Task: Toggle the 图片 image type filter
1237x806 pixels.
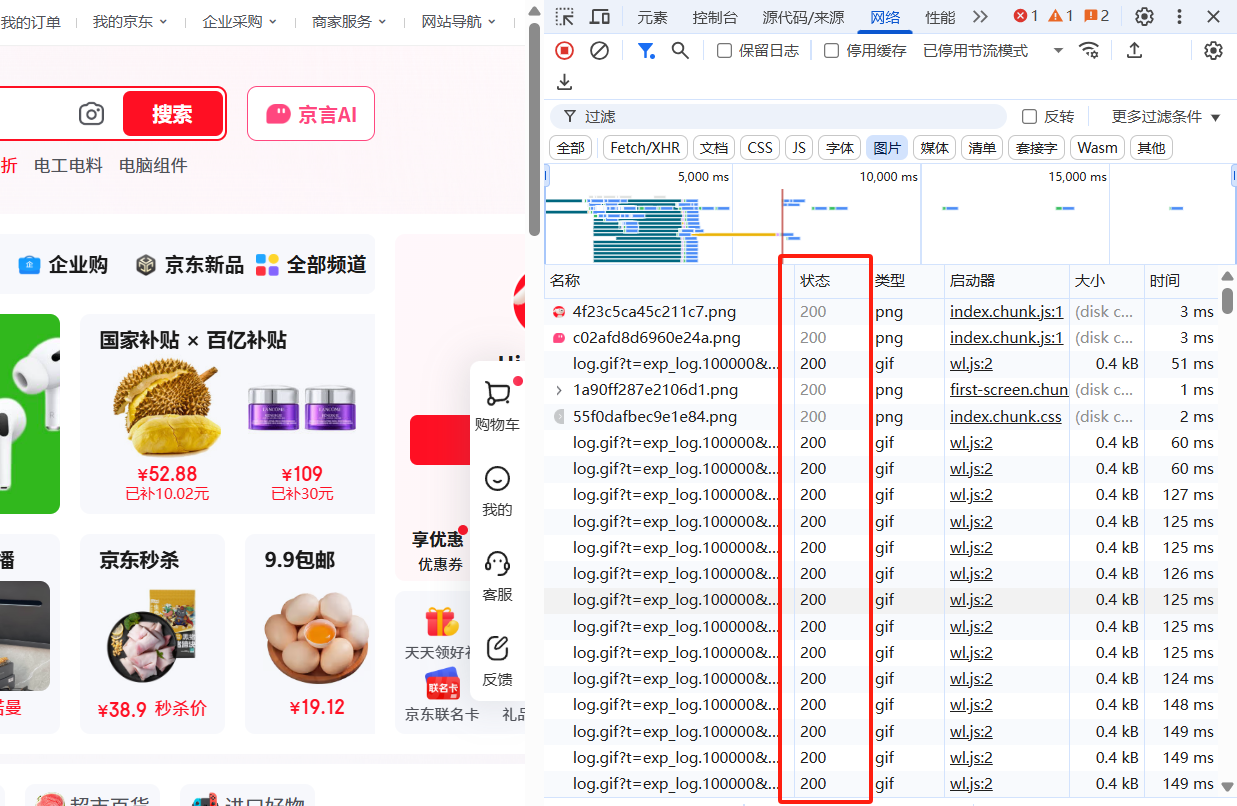Action: (x=887, y=148)
